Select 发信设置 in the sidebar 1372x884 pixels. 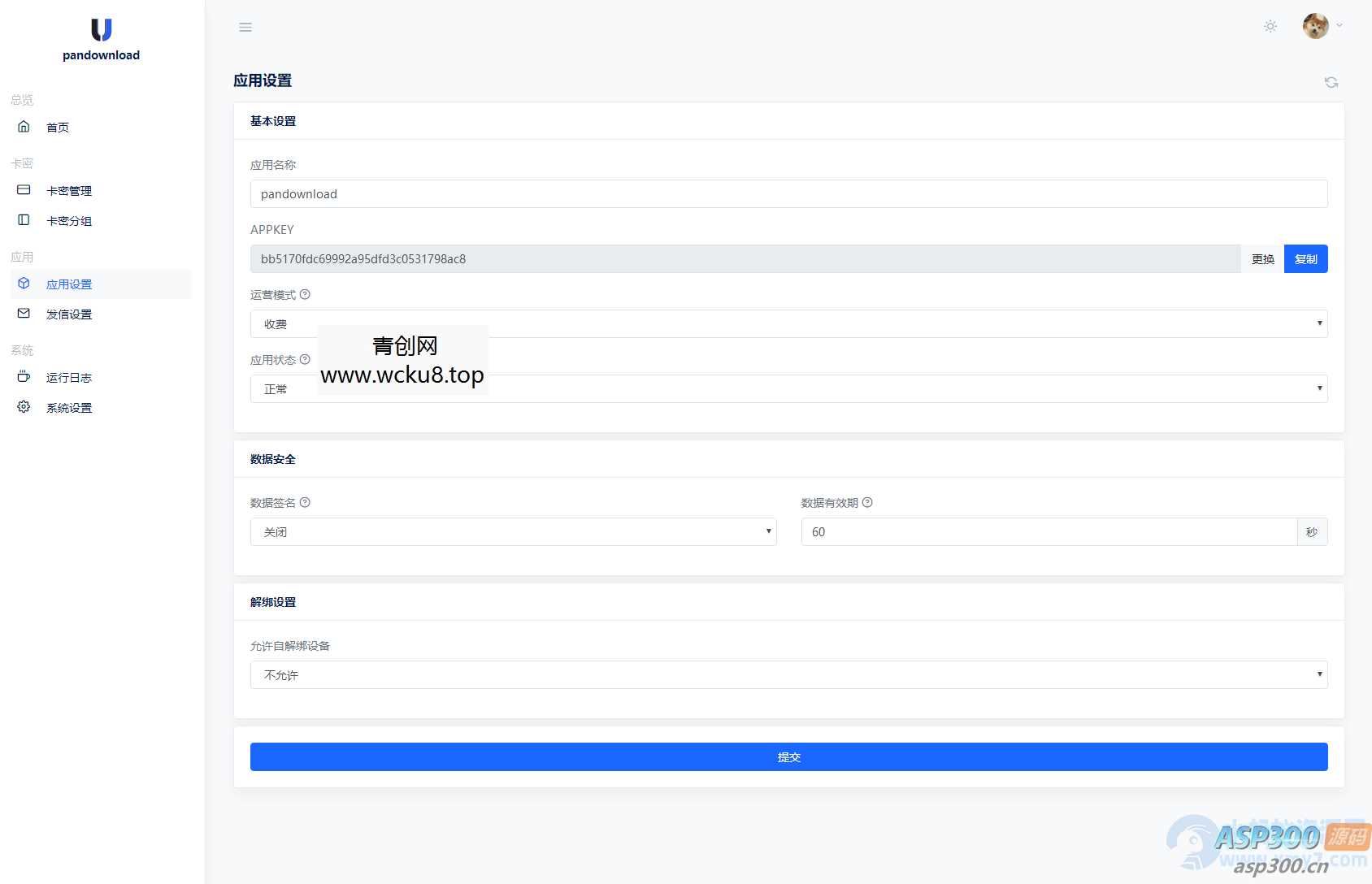[69, 314]
